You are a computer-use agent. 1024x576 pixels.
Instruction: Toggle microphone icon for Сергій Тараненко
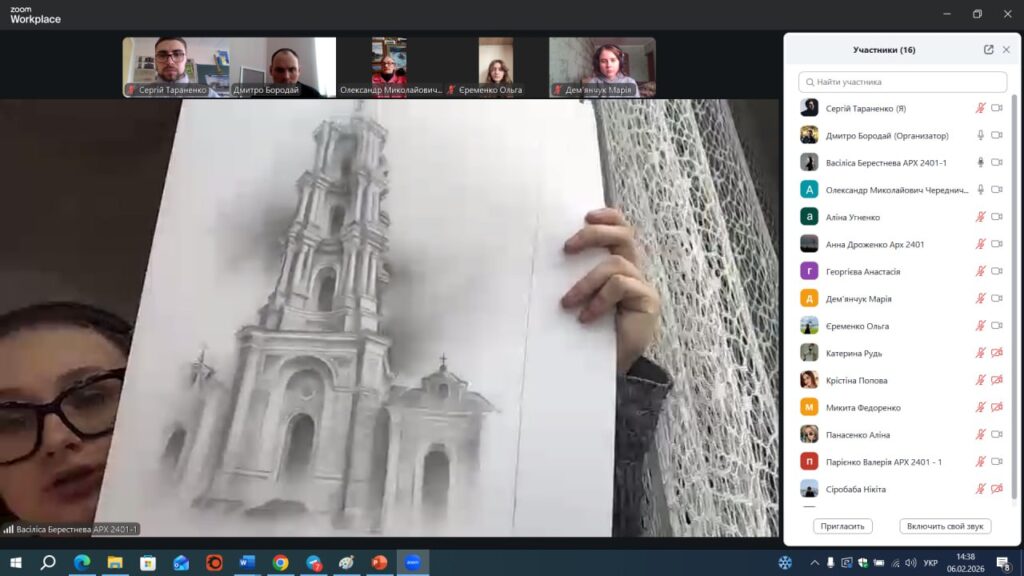click(981, 108)
